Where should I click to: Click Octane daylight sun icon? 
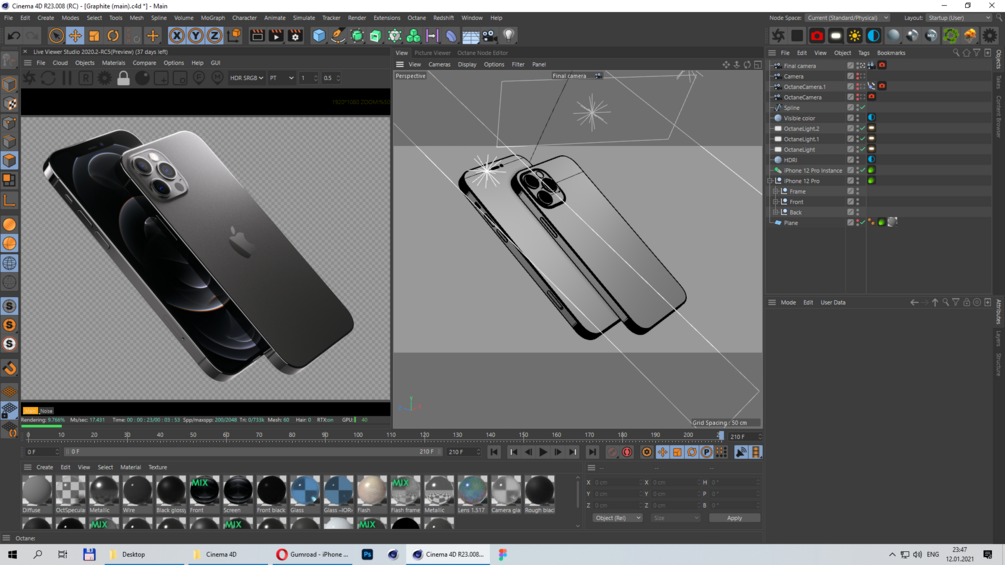click(x=854, y=36)
